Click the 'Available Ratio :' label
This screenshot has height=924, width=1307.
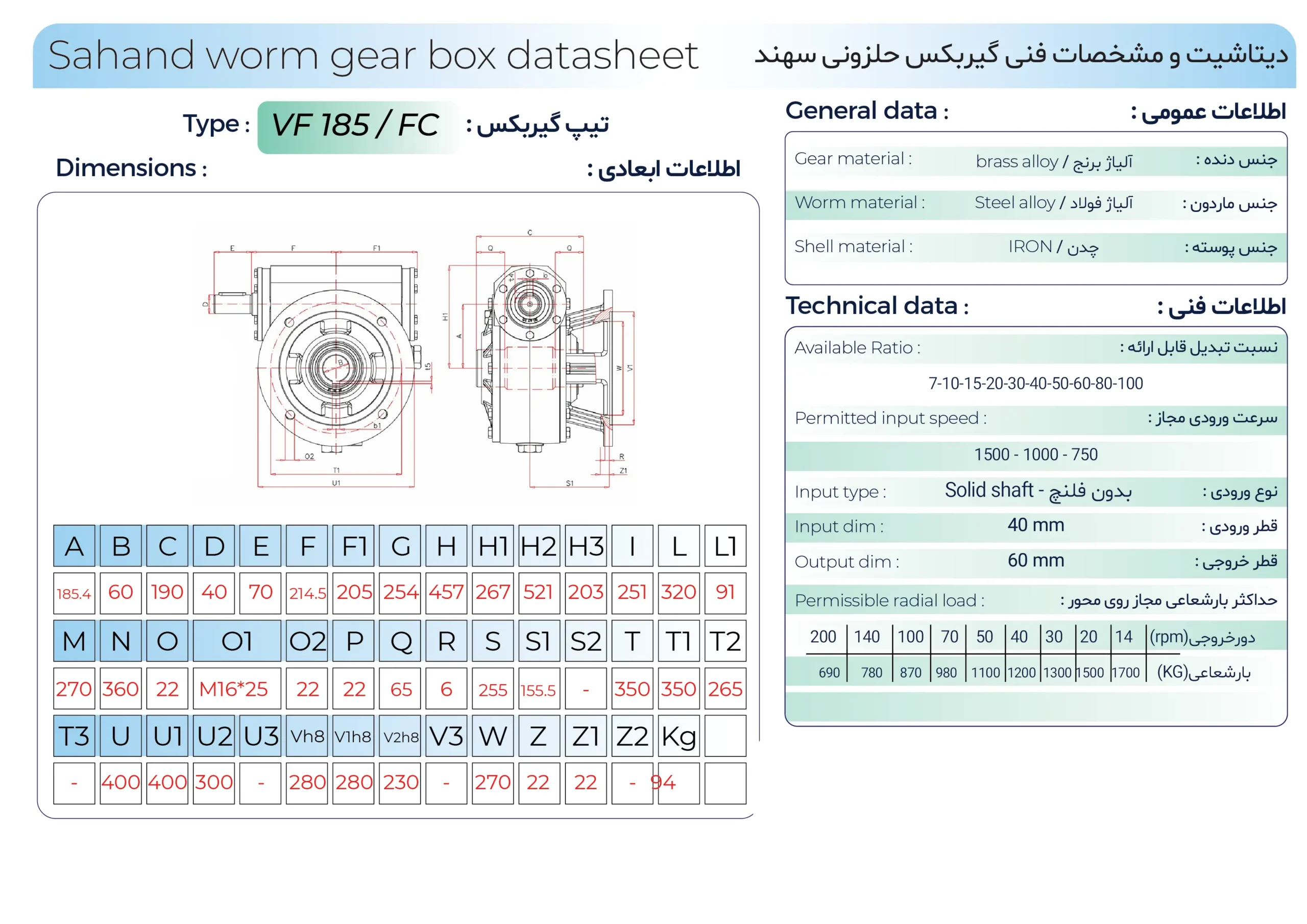[857, 348]
